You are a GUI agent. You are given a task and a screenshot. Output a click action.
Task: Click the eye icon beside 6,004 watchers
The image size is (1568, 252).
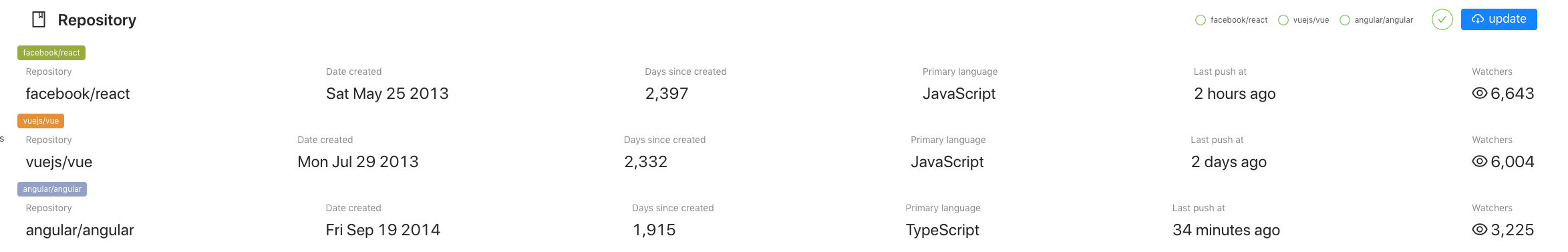1479,162
